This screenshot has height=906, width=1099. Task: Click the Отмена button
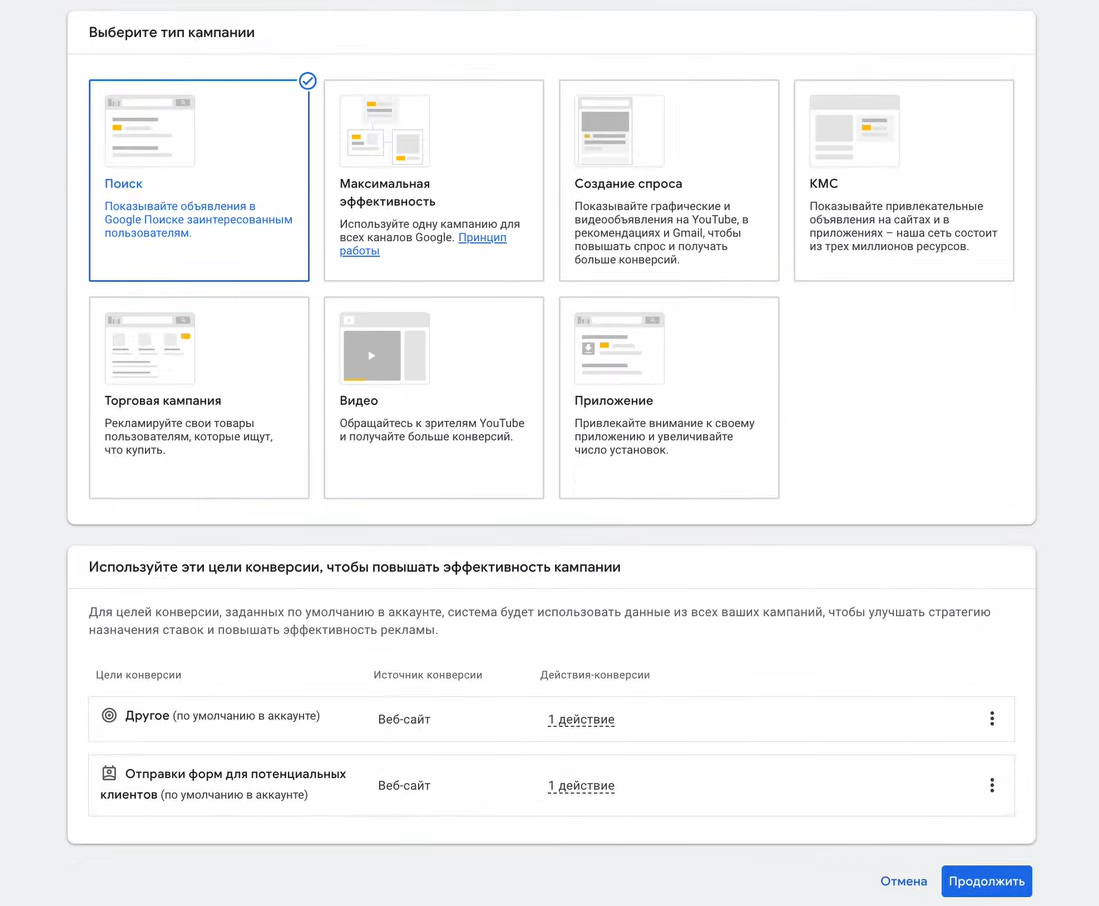point(903,881)
